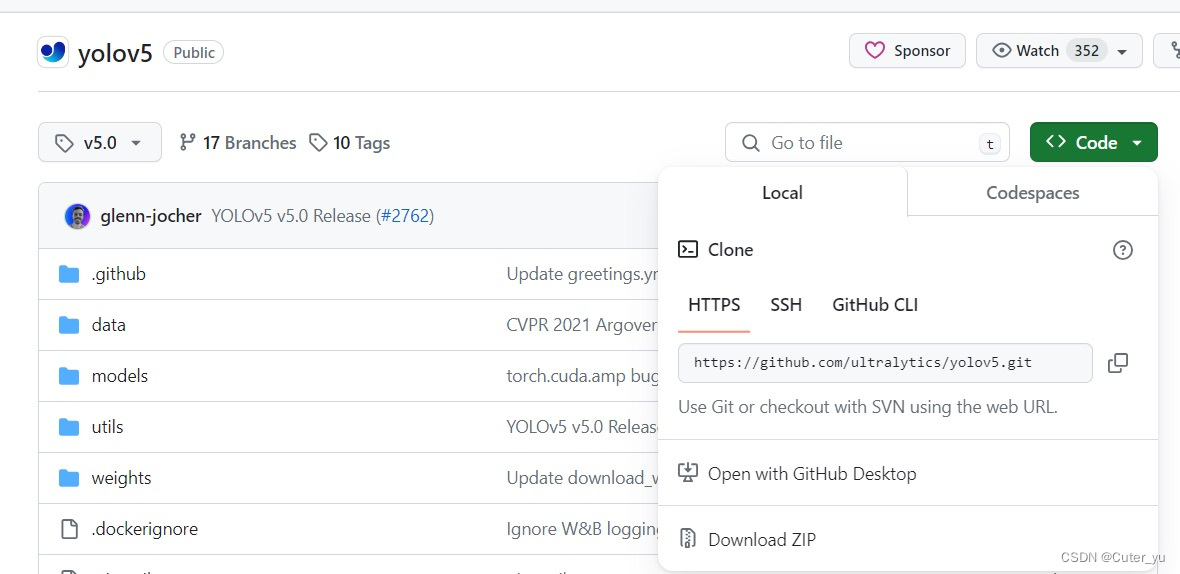Click Download ZIP

908,539
